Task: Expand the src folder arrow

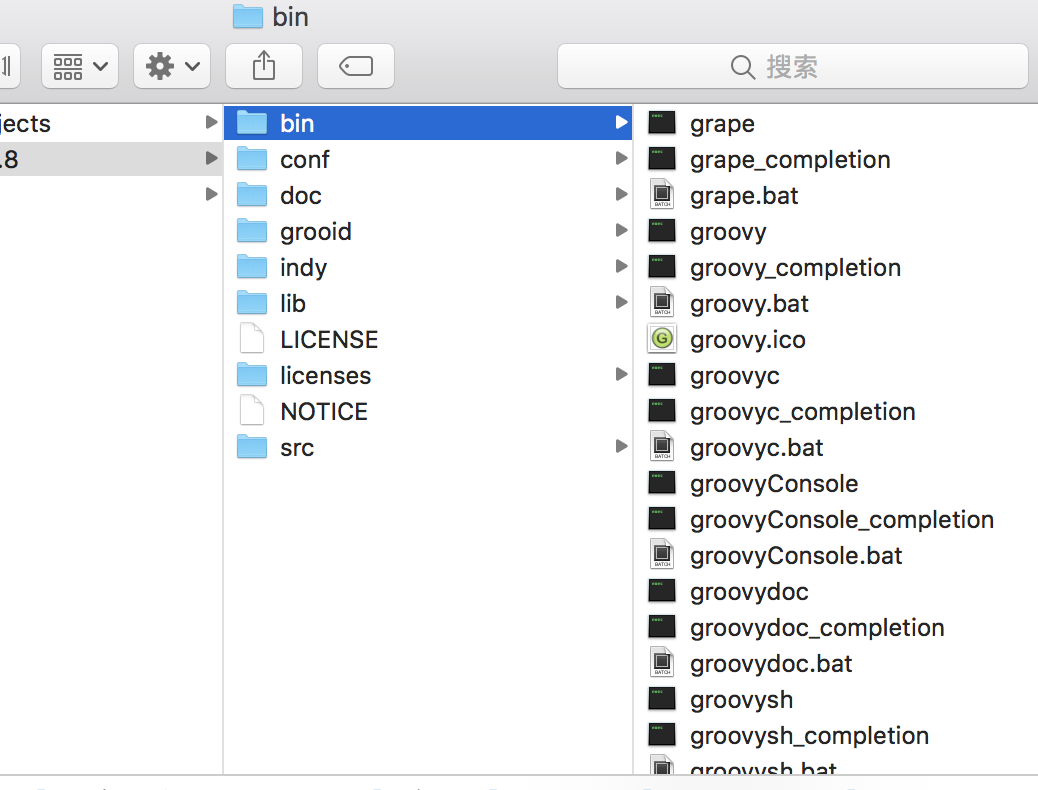Action: tap(621, 446)
